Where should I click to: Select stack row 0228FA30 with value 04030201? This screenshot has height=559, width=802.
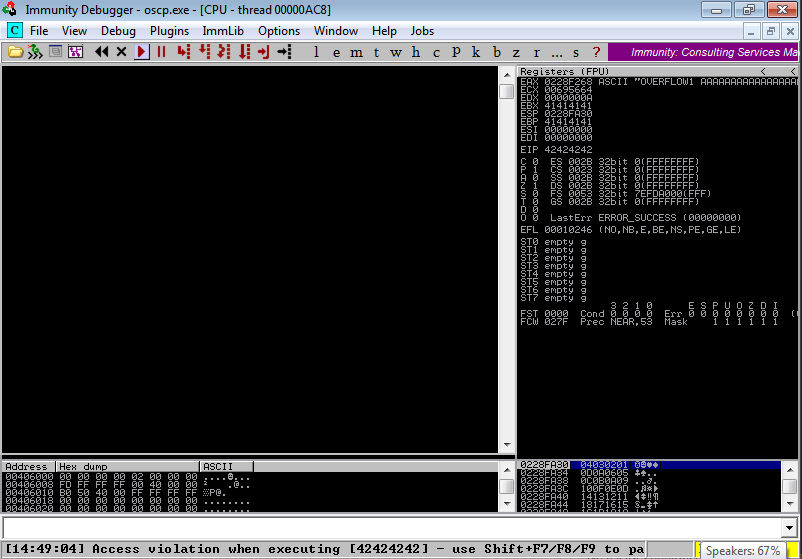tap(650, 465)
